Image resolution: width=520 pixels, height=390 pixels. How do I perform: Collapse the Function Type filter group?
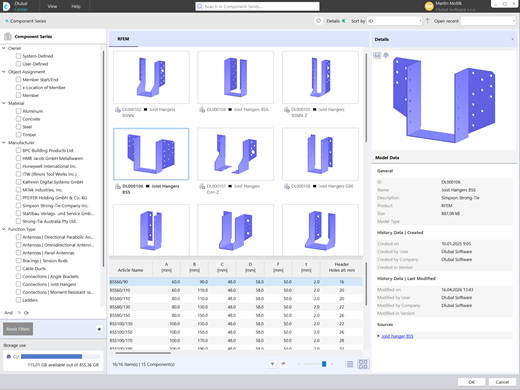[x=4, y=229]
